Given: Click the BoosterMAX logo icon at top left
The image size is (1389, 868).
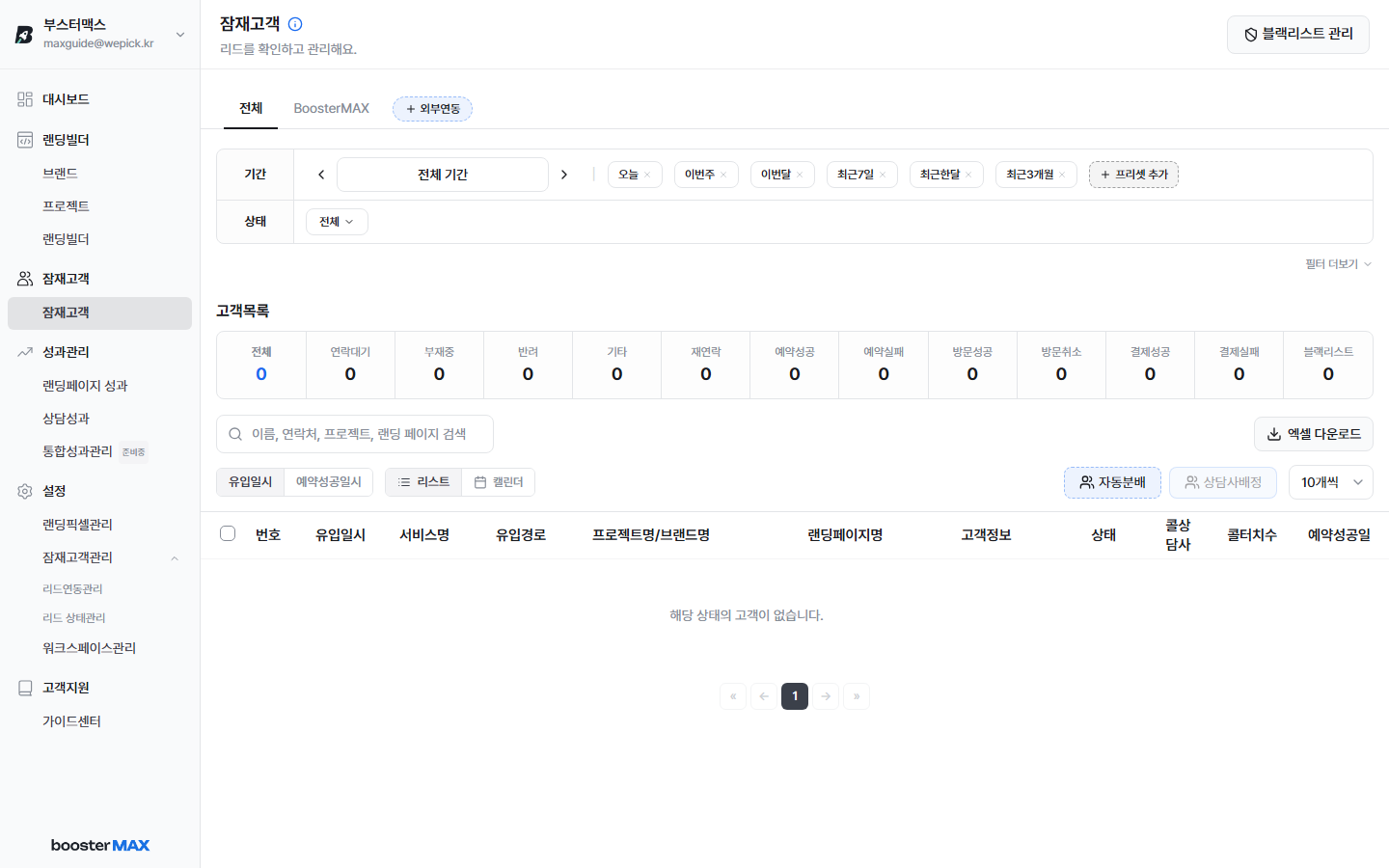Looking at the screenshot, I should [x=24, y=35].
